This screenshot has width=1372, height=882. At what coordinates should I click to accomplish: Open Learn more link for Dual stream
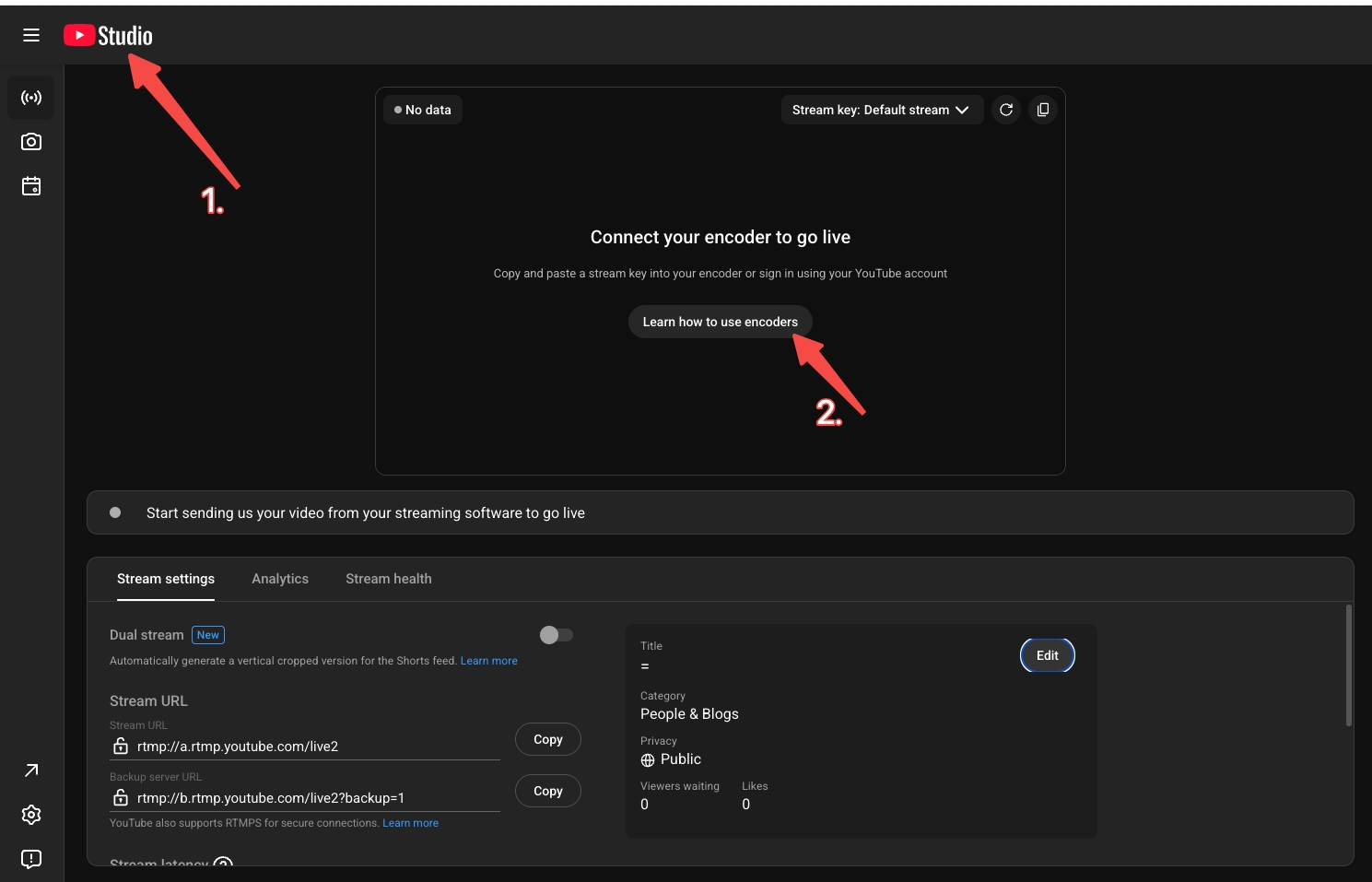pos(489,661)
